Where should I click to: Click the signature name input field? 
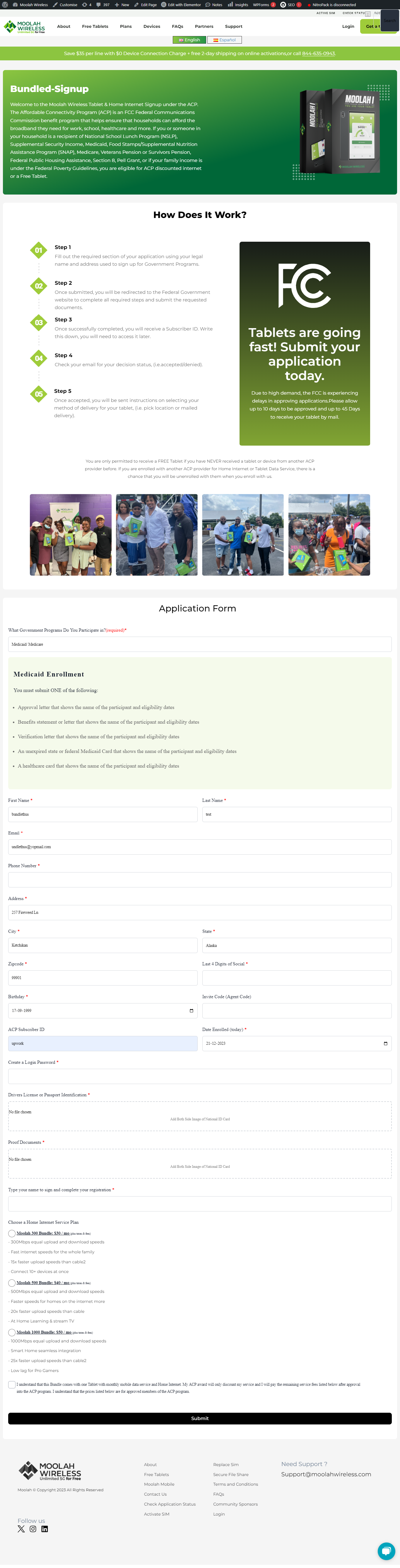(200, 1204)
